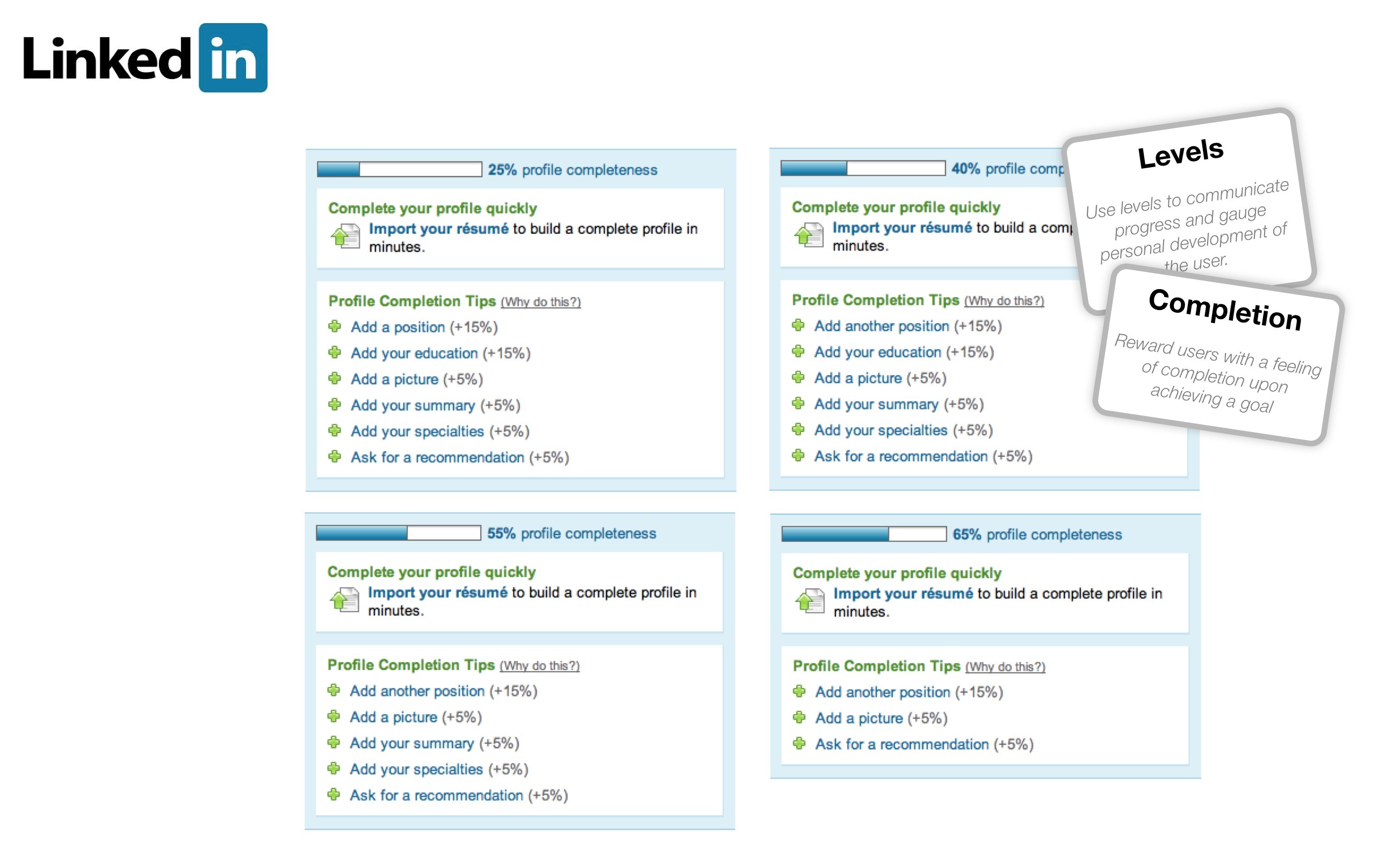The height and width of the screenshot is (848, 1400).
Task: Click plus icon next to 'Add your summary' in 55% panel
Action: pyautogui.click(x=334, y=742)
